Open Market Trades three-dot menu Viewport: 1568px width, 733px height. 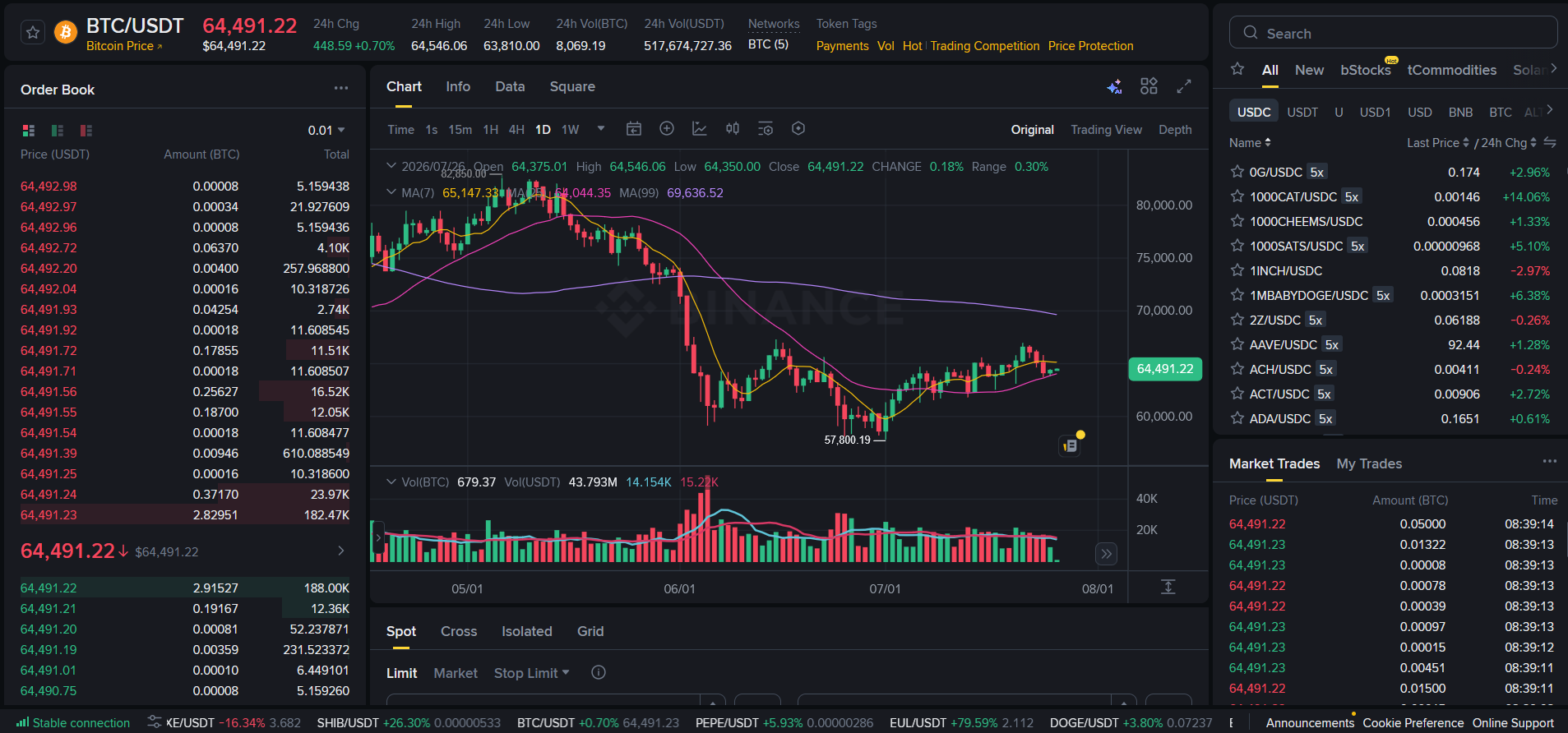click(1550, 462)
